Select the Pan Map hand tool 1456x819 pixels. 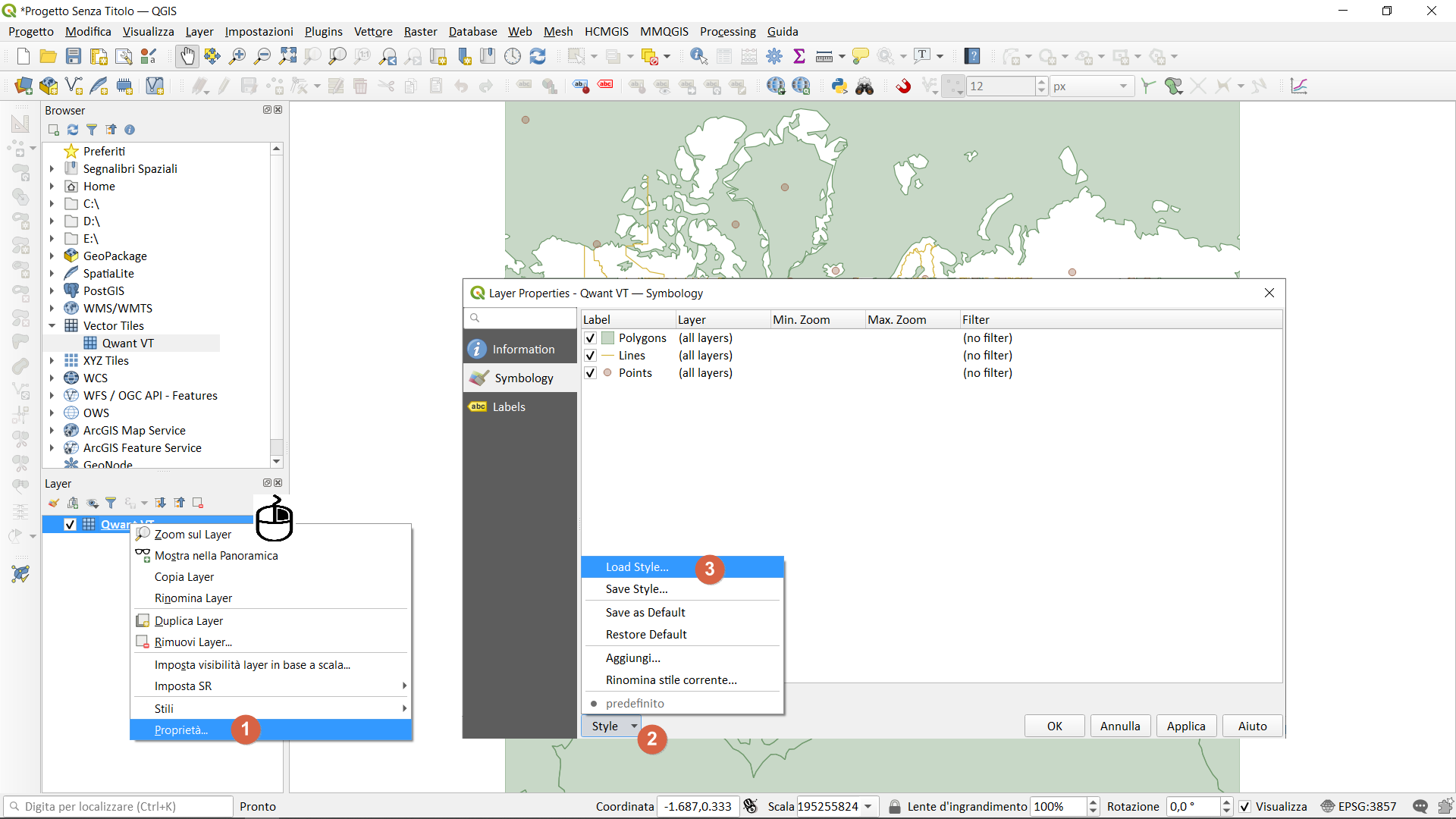tap(187, 56)
